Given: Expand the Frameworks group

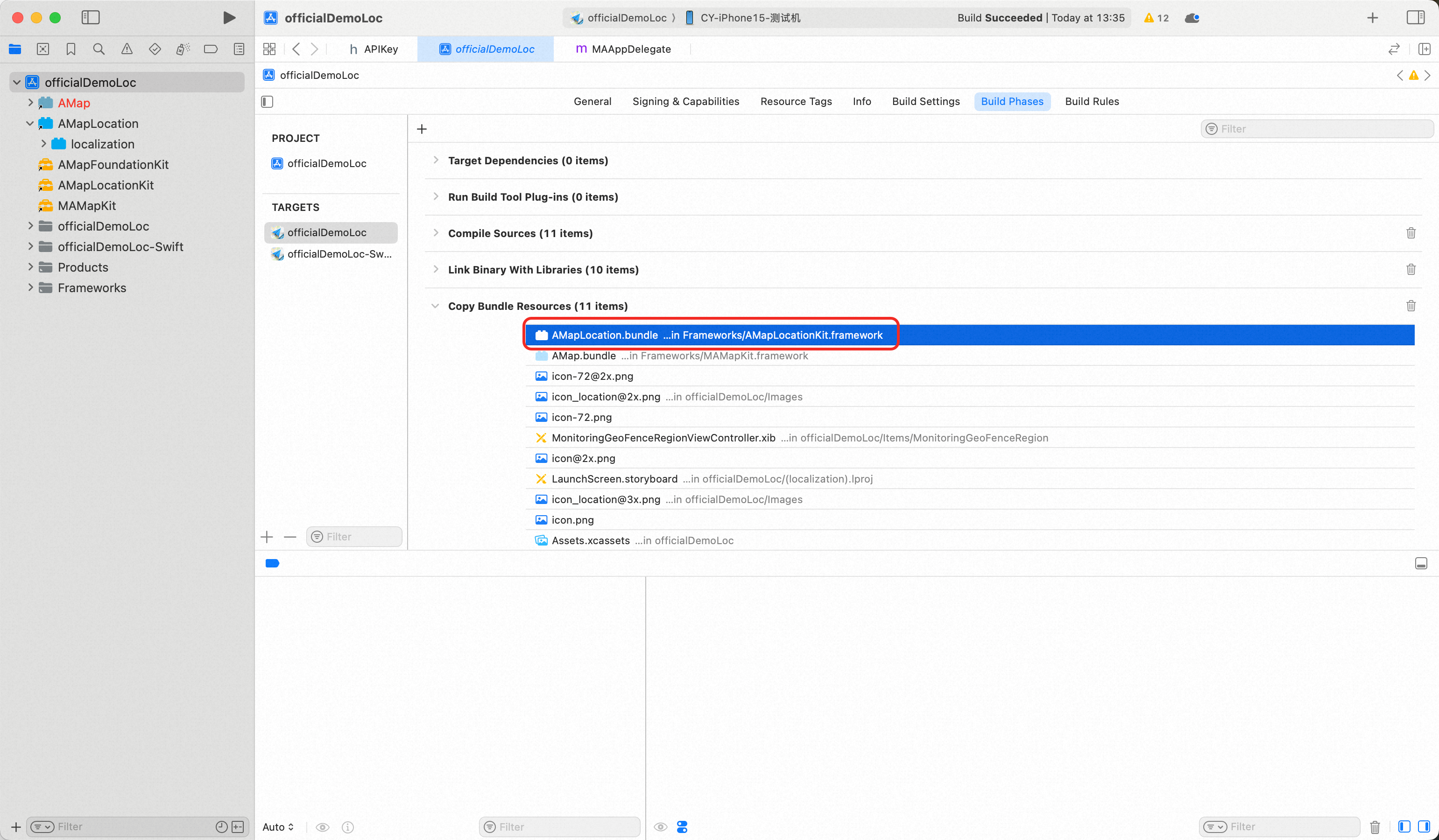Looking at the screenshot, I should [30, 287].
